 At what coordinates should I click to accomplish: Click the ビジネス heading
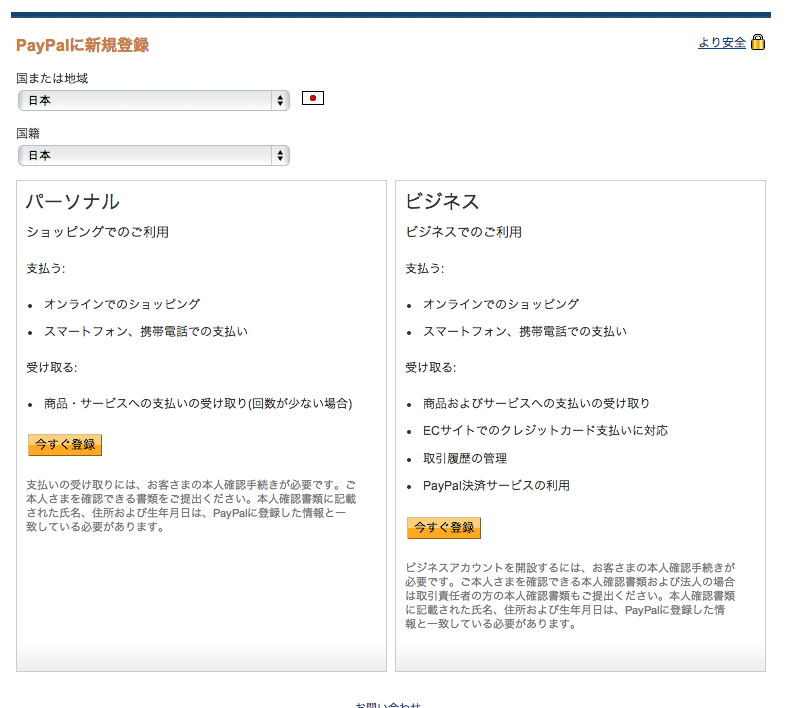click(442, 202)
